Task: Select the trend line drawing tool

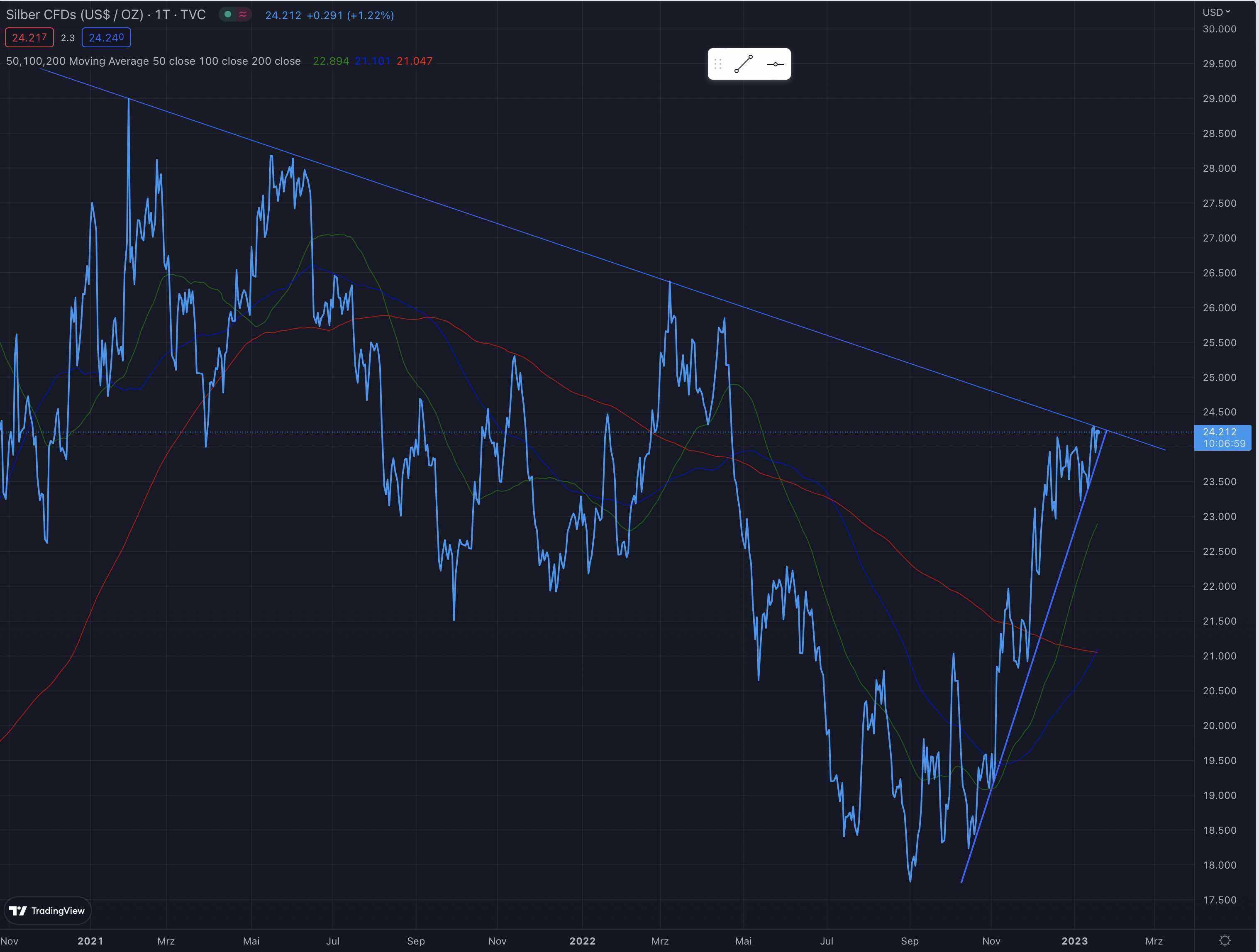Action: point(743,64)
